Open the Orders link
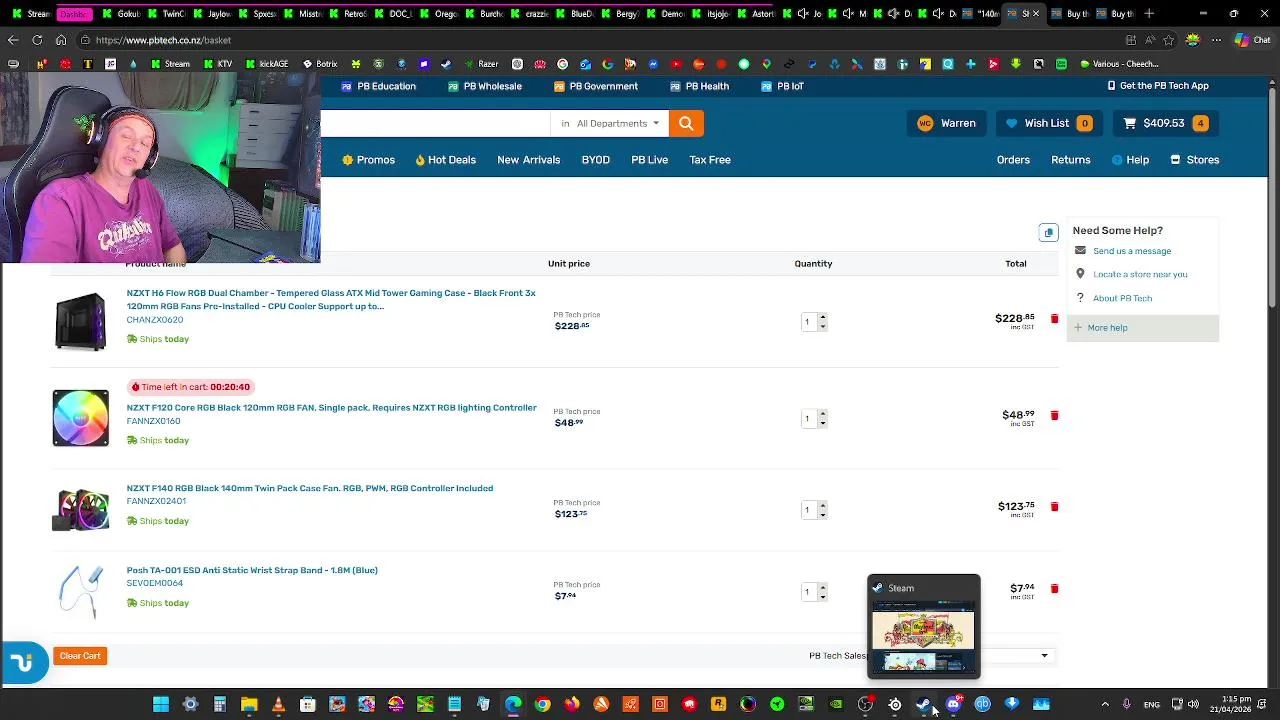1280x720 pixels. [x=1013, y=160]
